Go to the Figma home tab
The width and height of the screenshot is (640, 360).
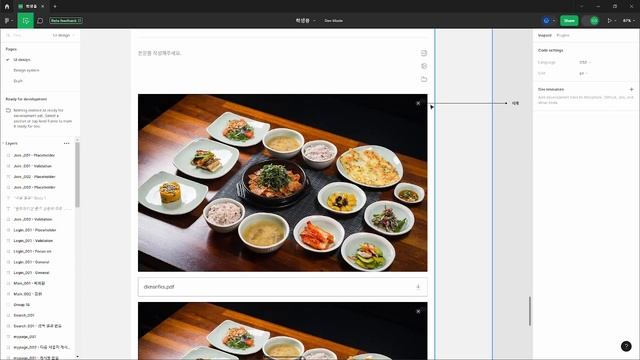tap(7, 7)
